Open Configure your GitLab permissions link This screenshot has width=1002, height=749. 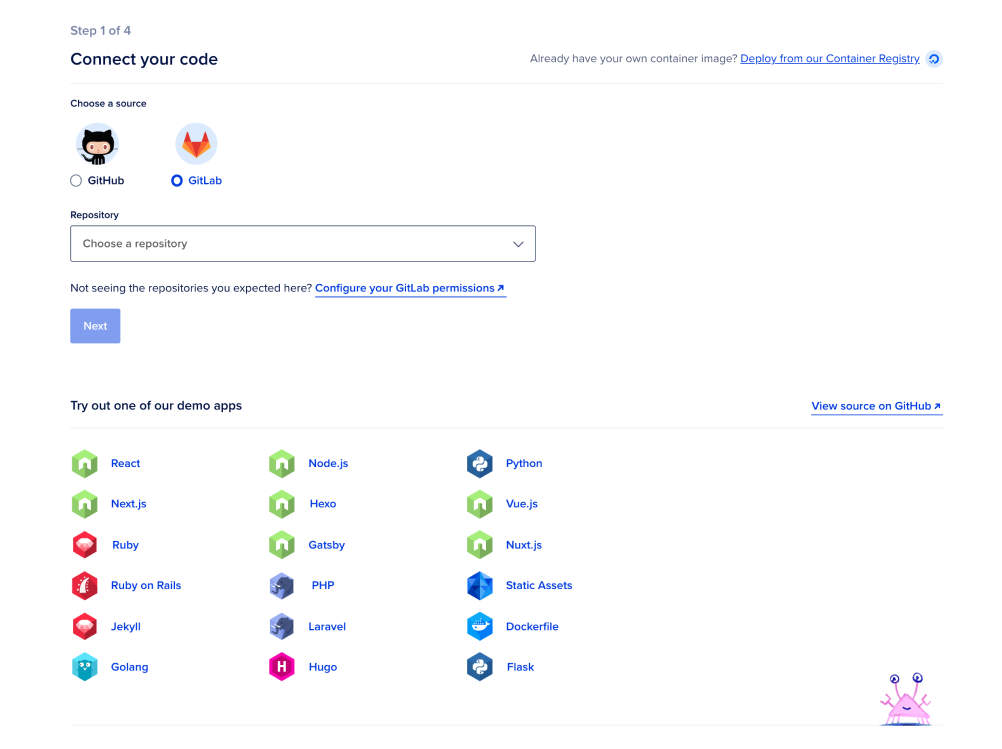(x=410, y=288)
